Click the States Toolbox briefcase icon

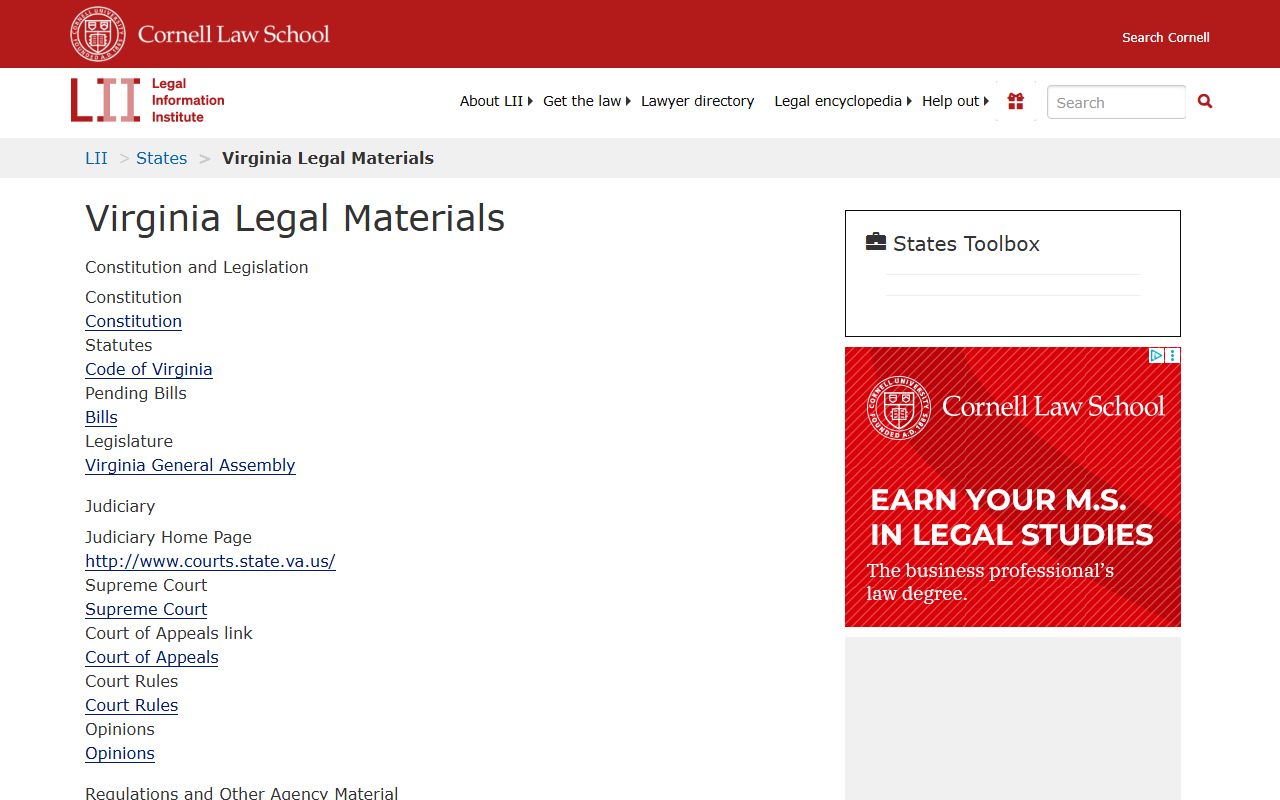click(x=876, y=242)
